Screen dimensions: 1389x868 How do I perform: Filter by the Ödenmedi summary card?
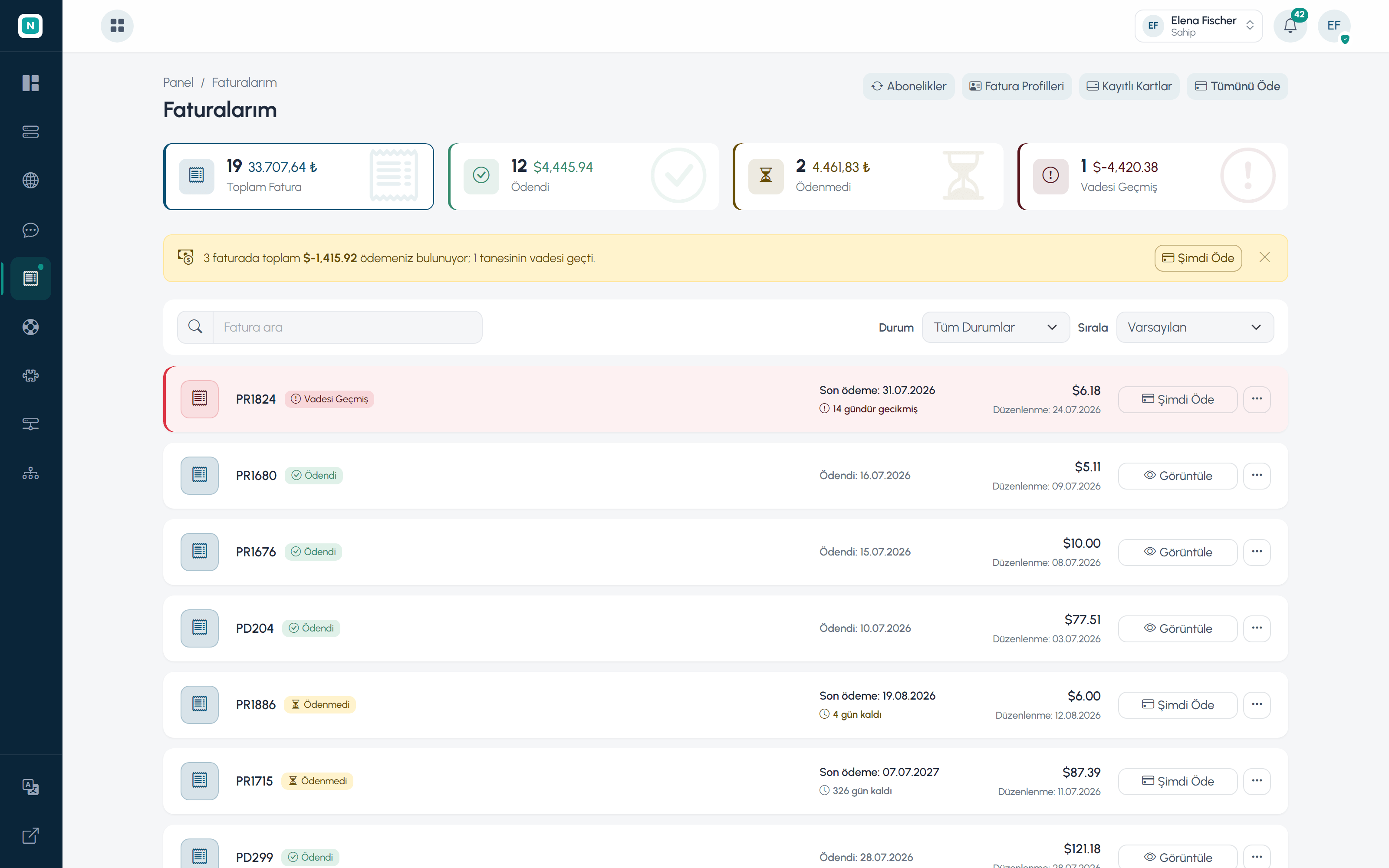pyautogui.click(x=868, y=176)
